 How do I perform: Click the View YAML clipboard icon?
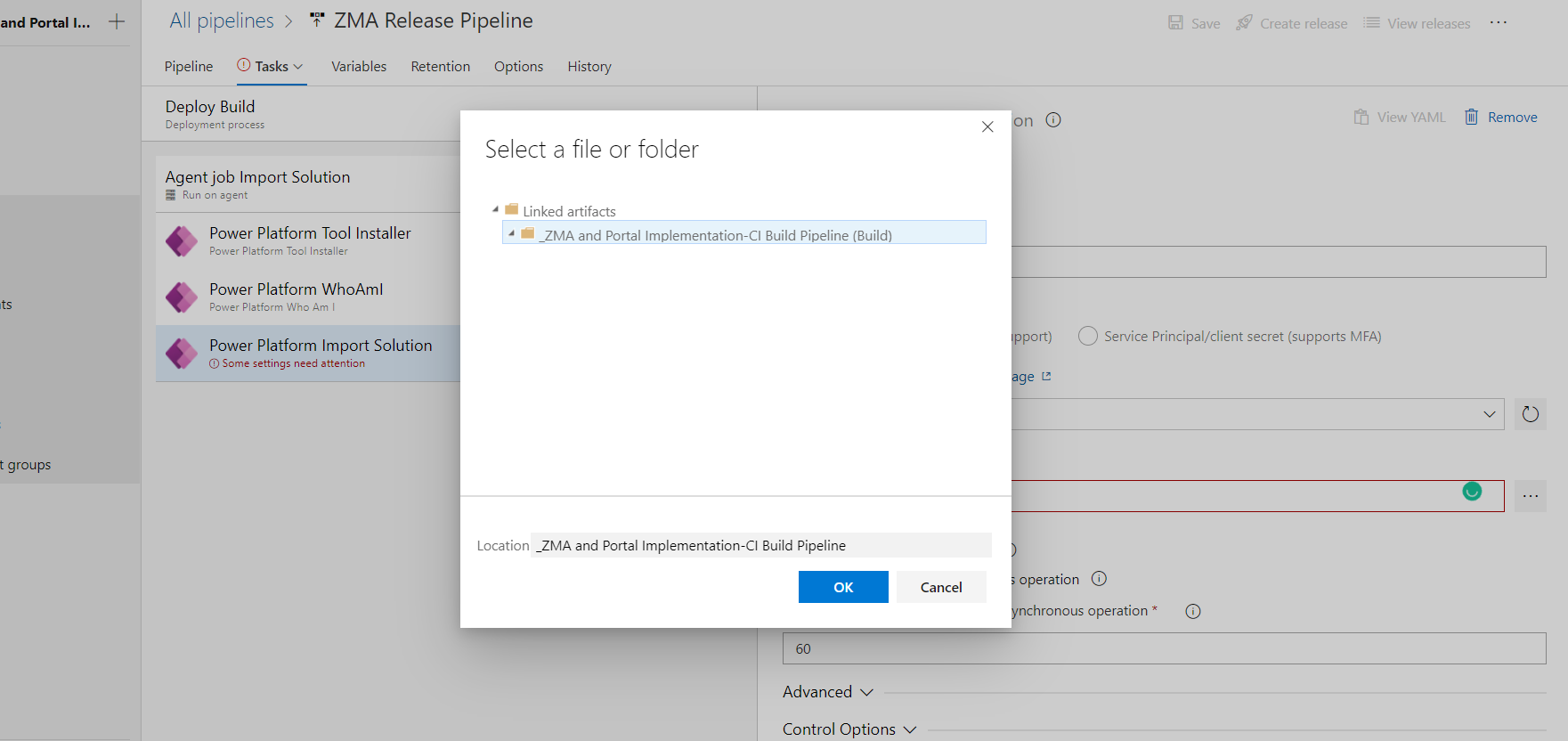click(1361, 118)
